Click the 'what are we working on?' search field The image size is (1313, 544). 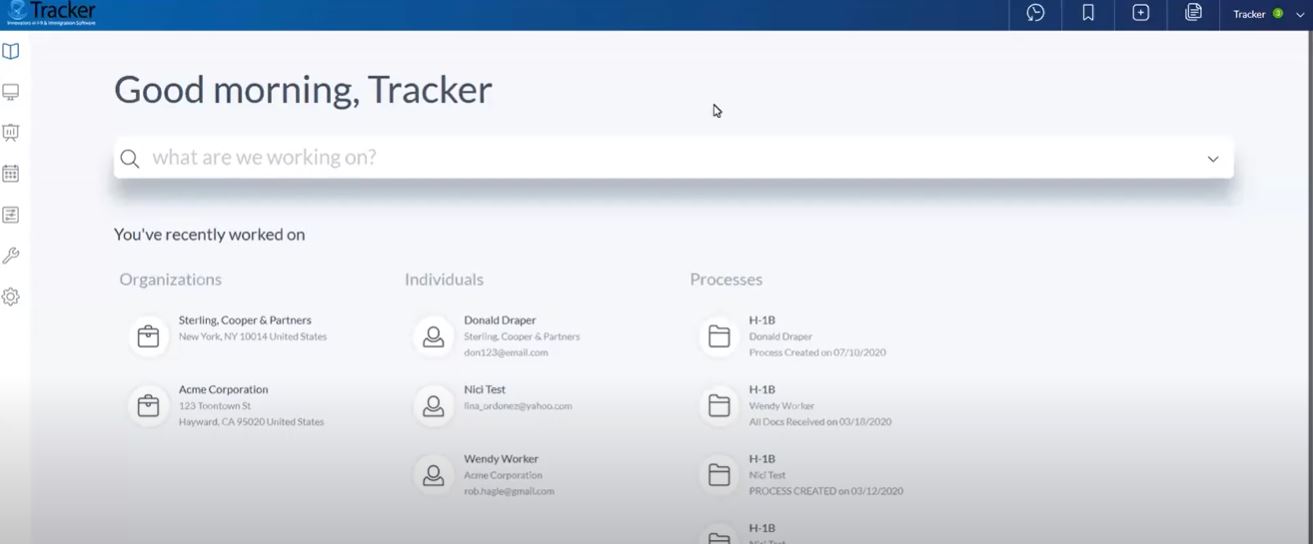pos(673,158)
